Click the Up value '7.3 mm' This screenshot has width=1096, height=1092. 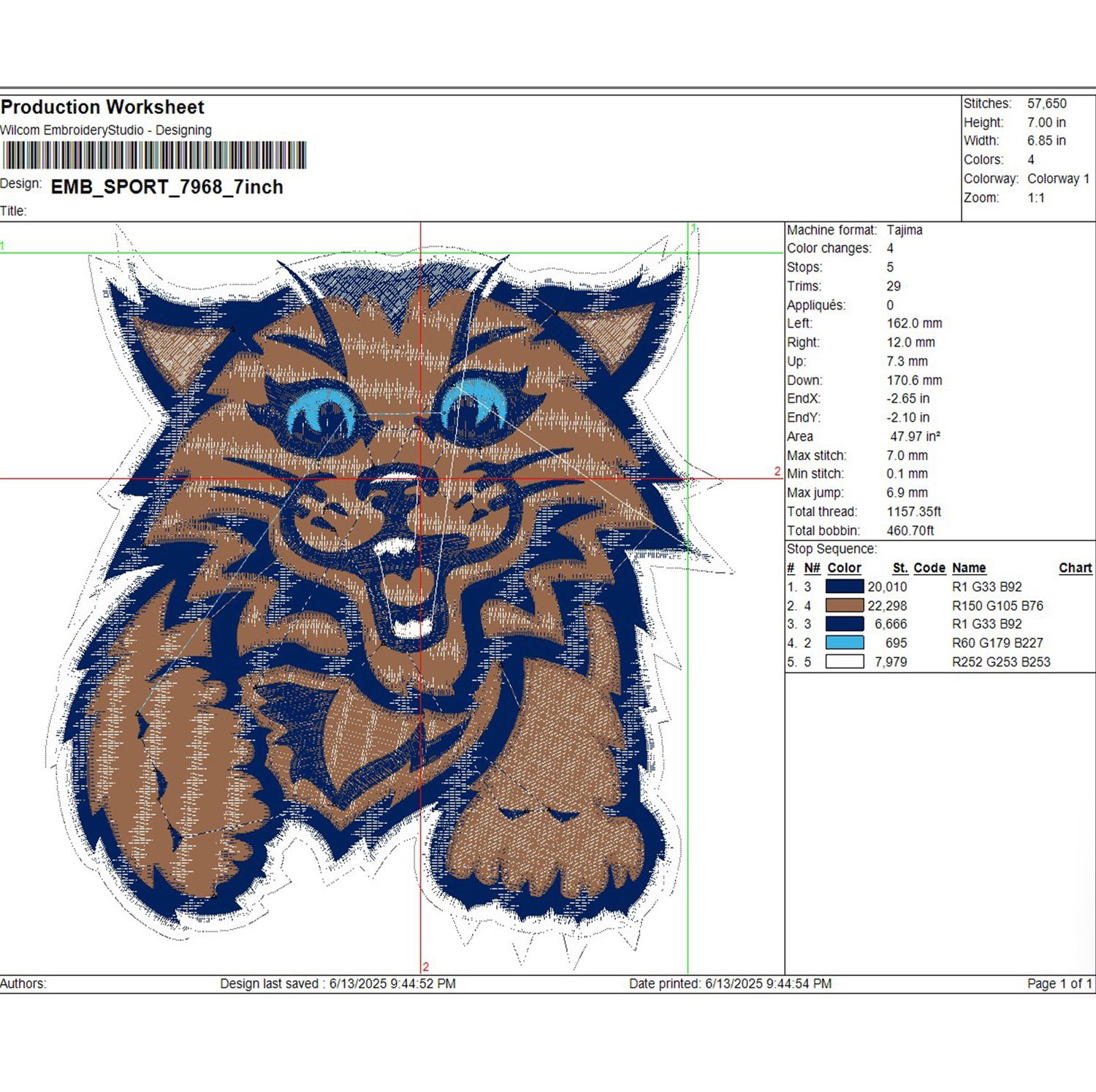[907, 362]
